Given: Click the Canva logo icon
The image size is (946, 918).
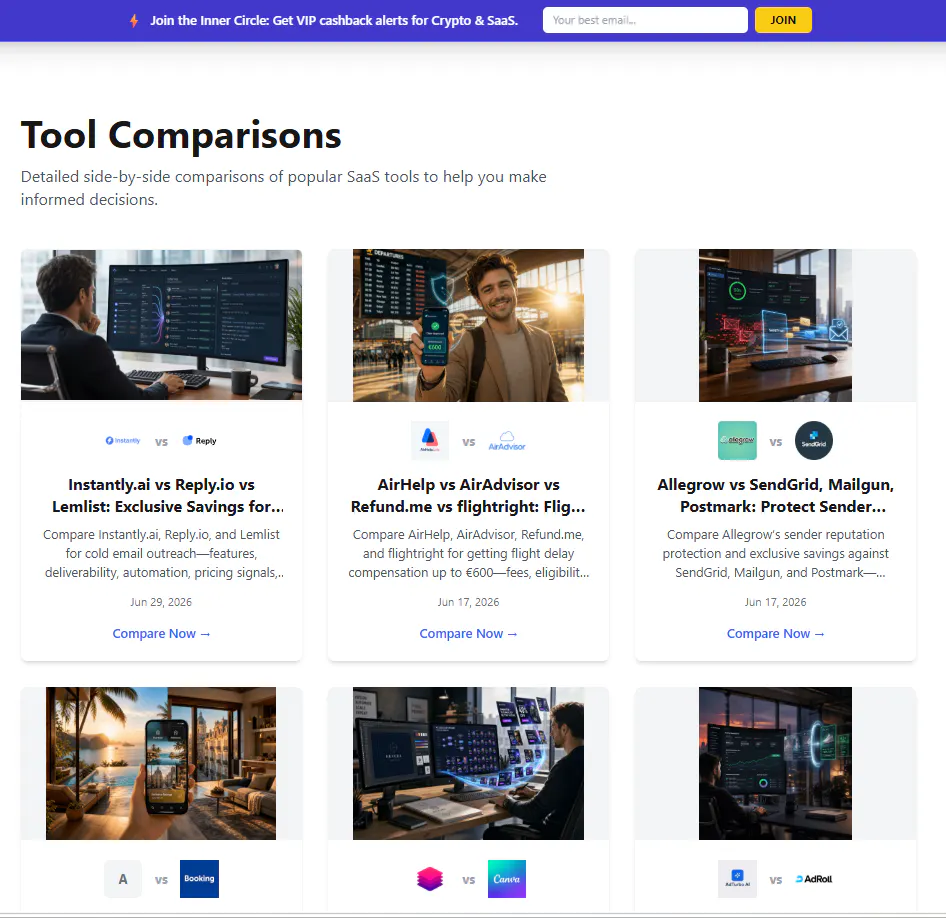Looking at the screenshot, I should (x=507, y=879).
